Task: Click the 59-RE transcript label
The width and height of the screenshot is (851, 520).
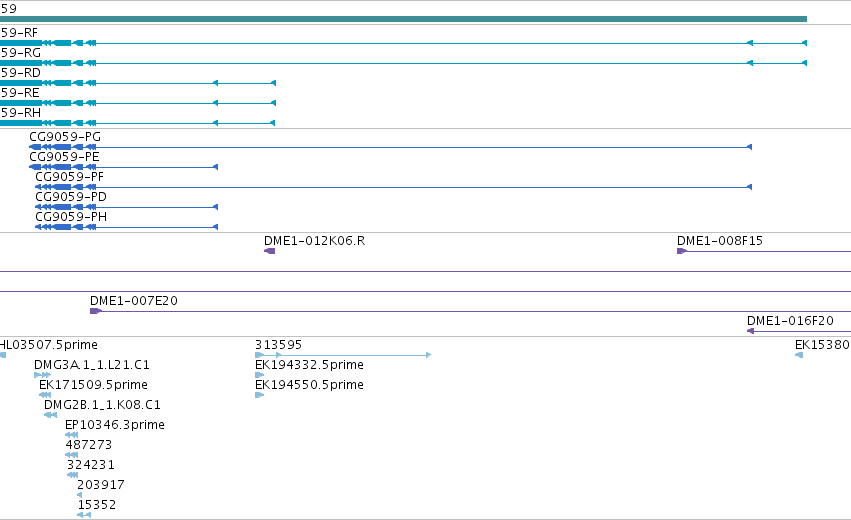Action: (x=20, y=93)
